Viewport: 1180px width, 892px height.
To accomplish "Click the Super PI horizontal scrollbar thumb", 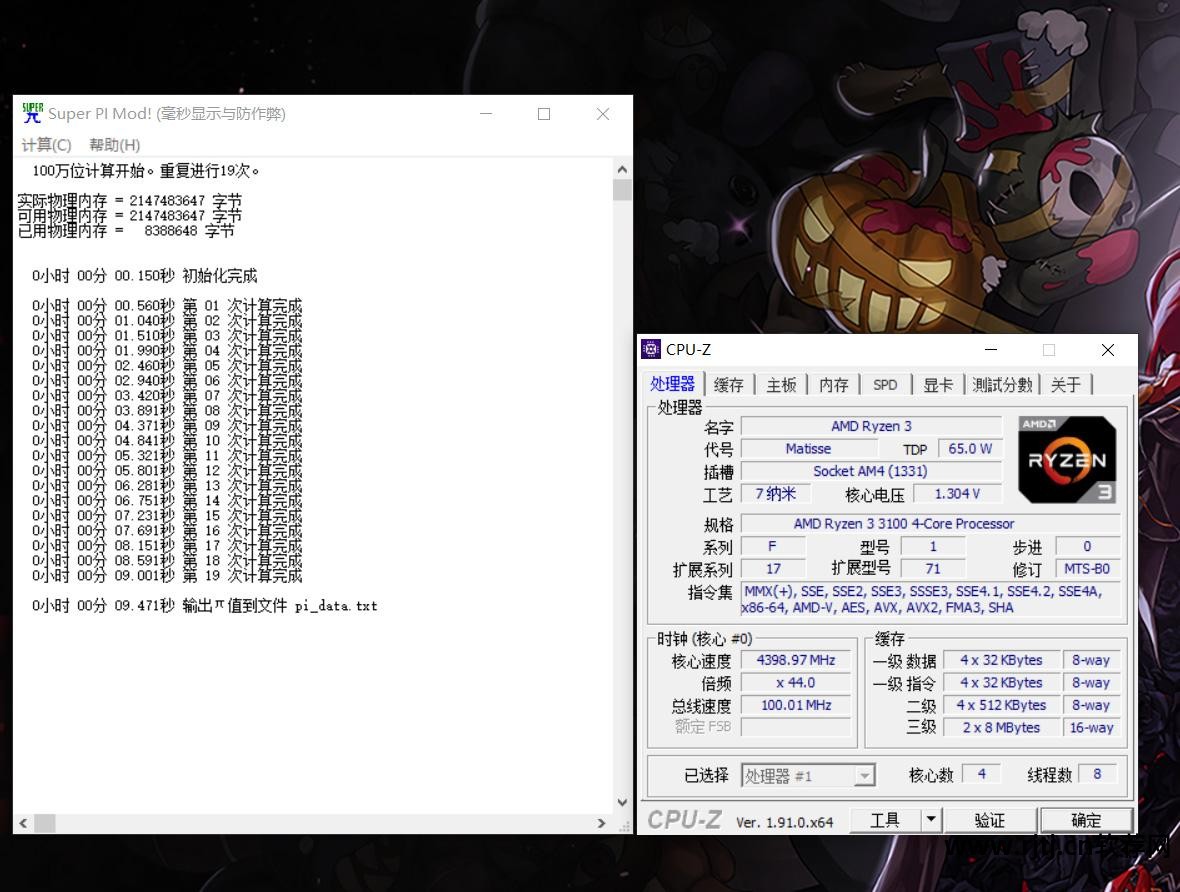I will tap(45, 823).
